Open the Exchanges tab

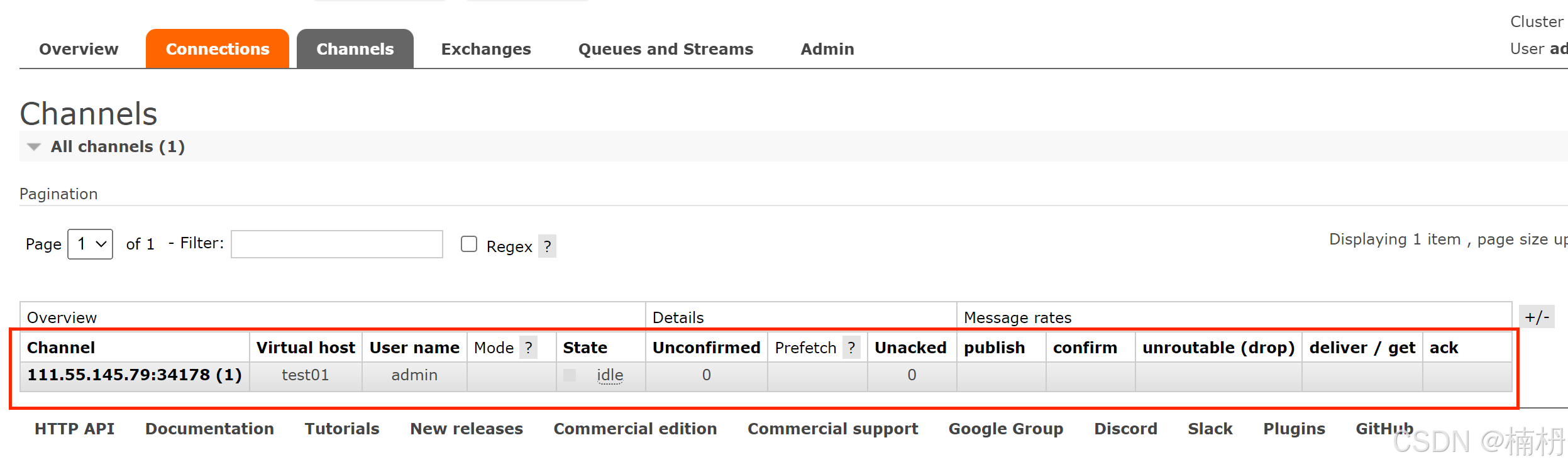coord(486,49)
